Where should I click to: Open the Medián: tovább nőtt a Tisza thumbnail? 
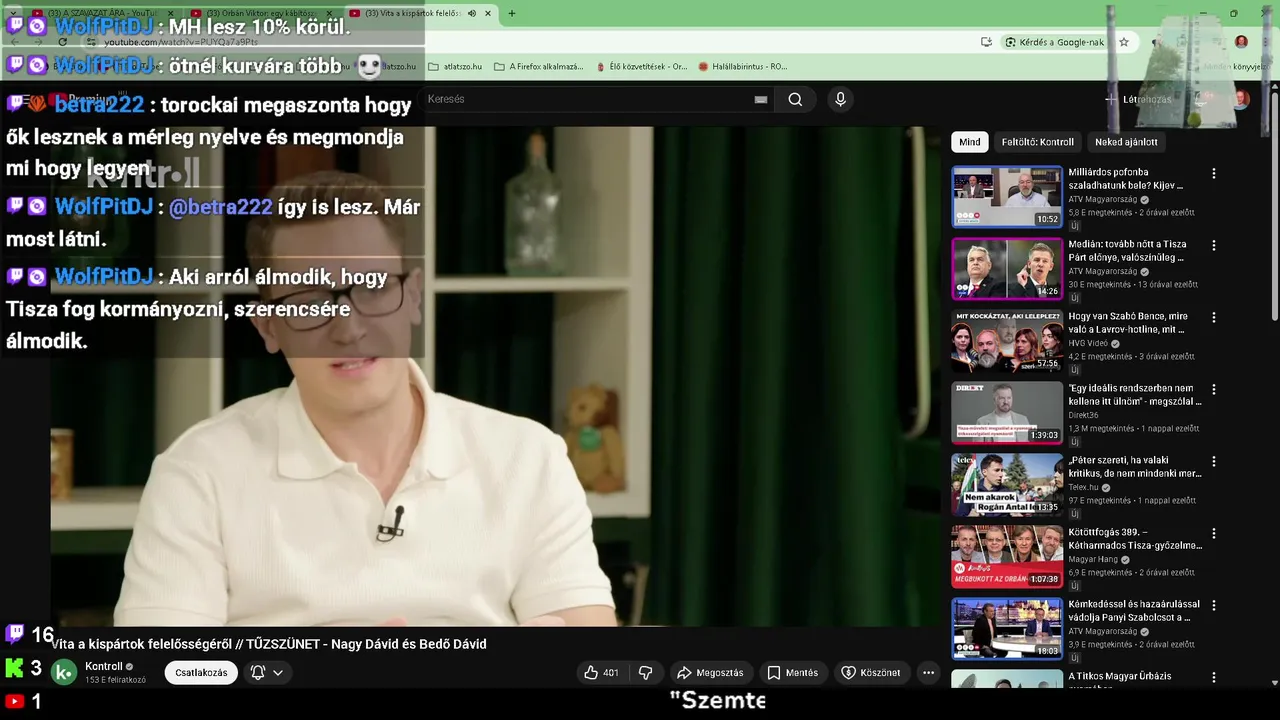coord(1007,269)
